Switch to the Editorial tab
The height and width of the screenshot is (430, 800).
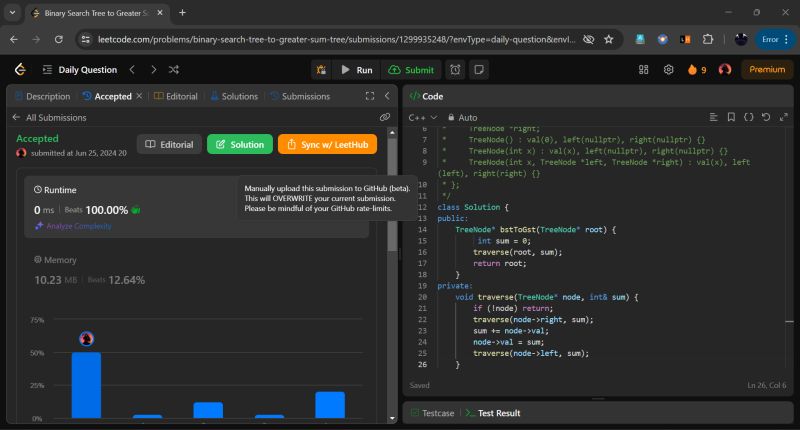tap(175, 96)
